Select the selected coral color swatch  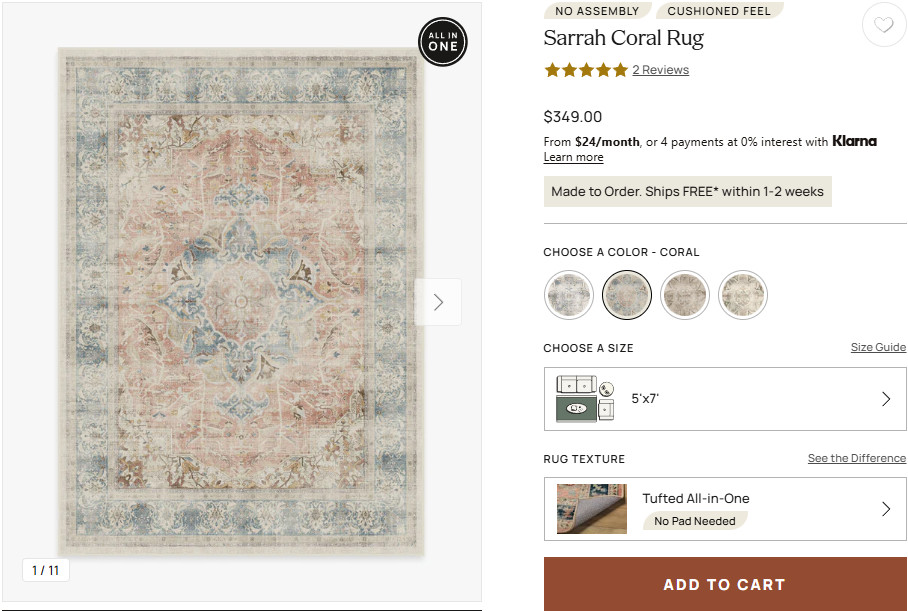[x=627, y=295]
